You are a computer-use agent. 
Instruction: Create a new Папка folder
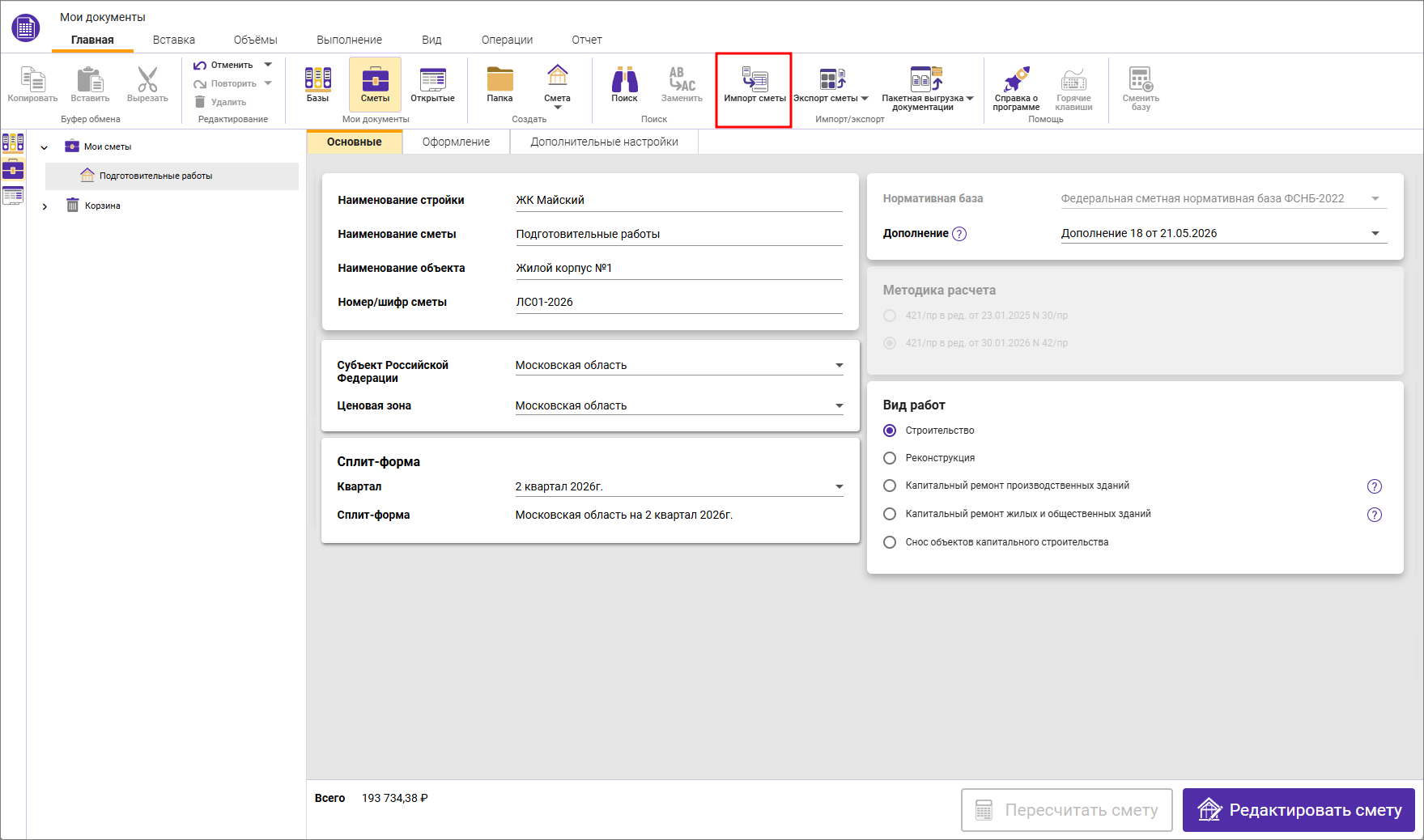pyautogui.click(x=499, y=78)
